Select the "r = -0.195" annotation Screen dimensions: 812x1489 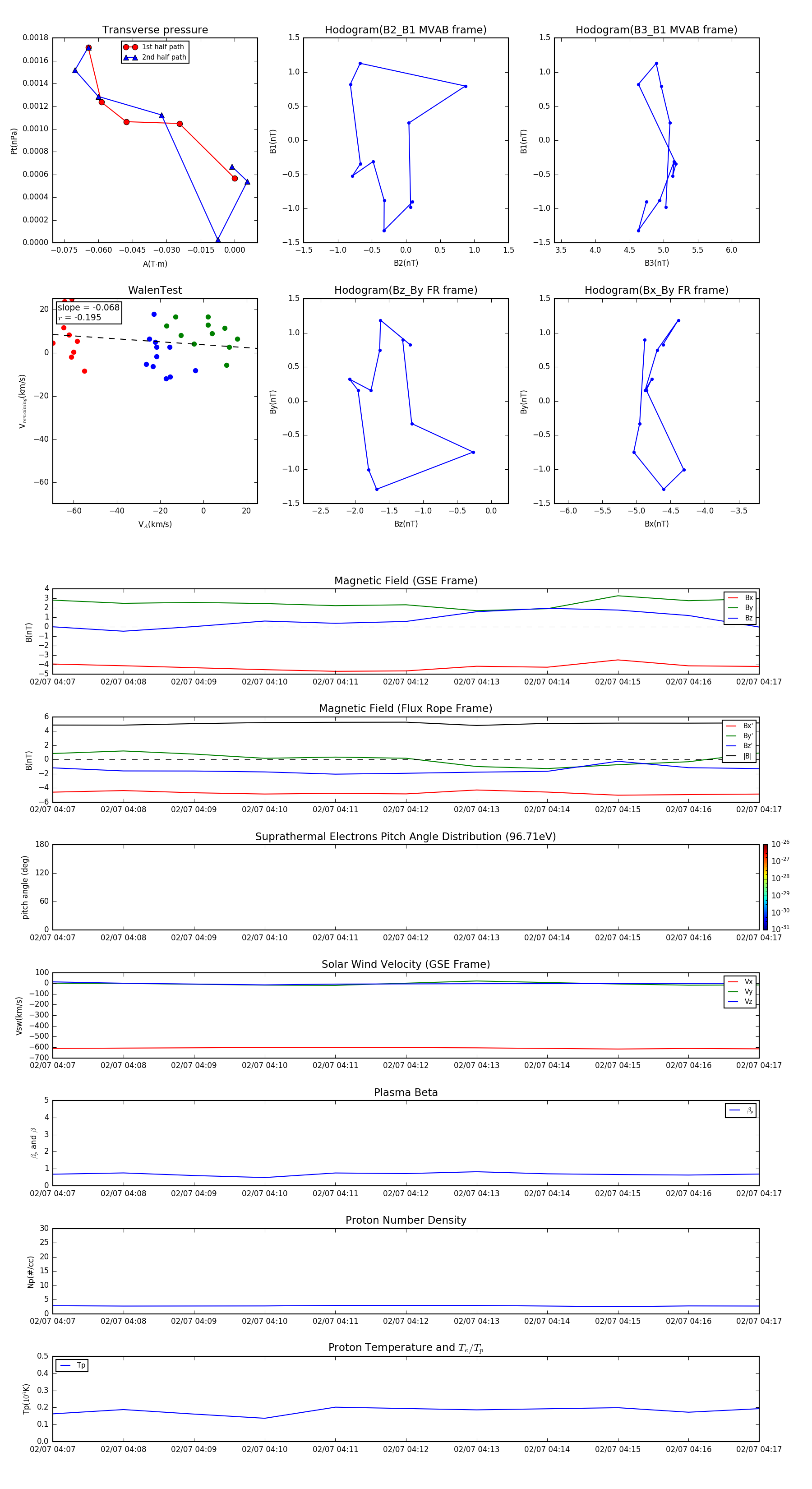coord(80,317)
